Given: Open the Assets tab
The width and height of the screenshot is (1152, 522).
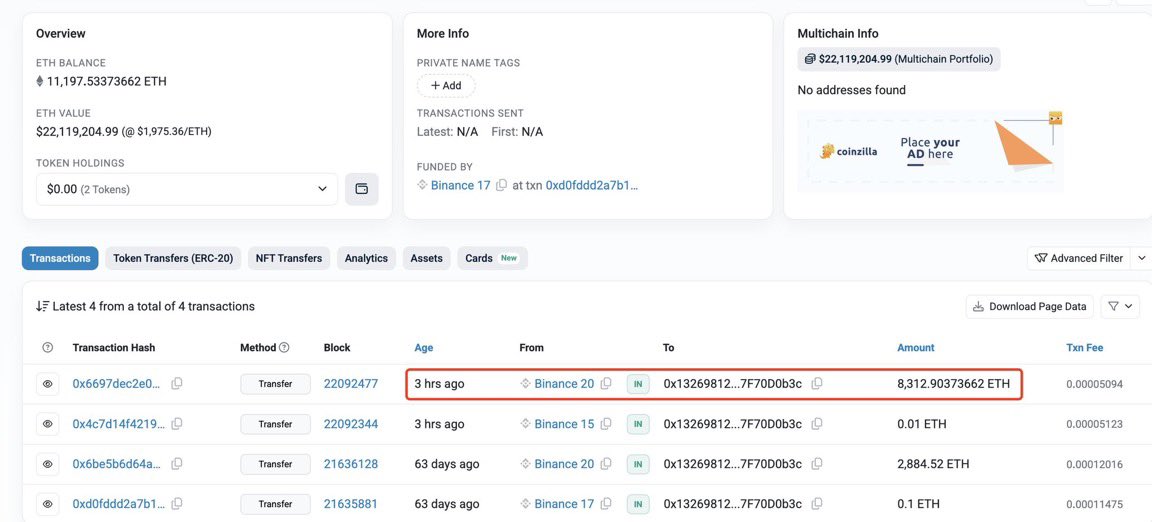Looking at the screenshot, I should click(x=427, y=258).
